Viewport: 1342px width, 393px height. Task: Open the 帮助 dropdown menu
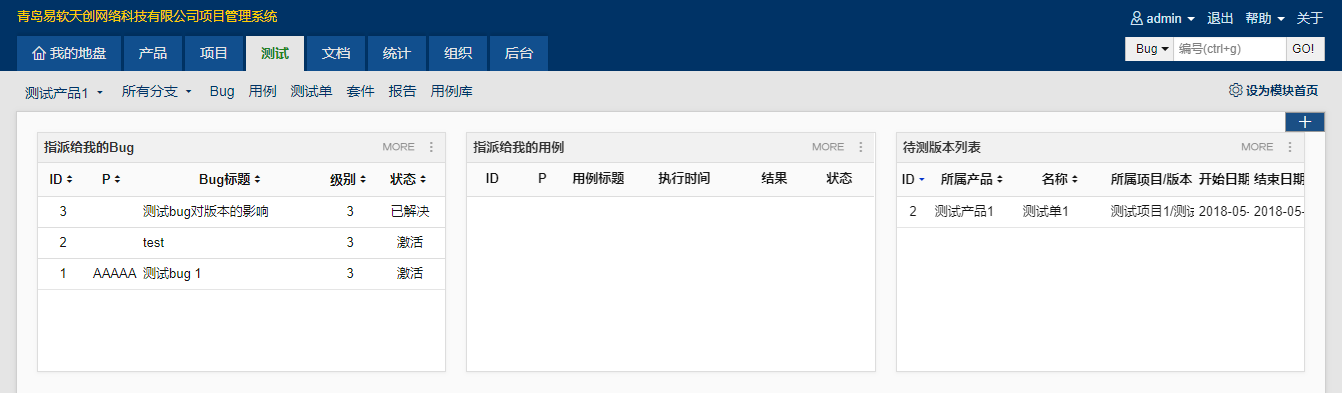pyautogui.click(x=1264, y=18)
